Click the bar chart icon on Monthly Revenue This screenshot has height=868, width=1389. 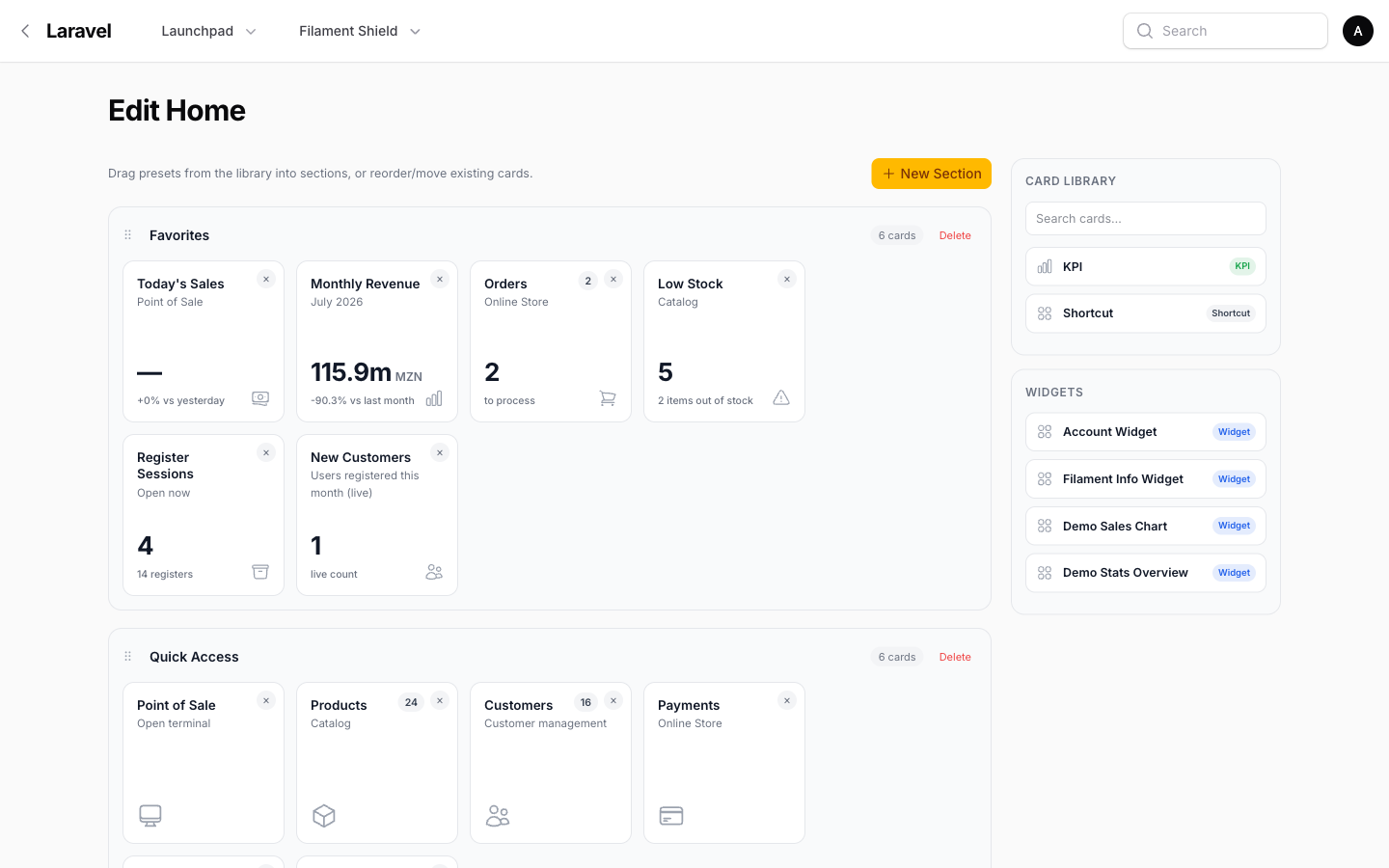click(x=434, y=398)
